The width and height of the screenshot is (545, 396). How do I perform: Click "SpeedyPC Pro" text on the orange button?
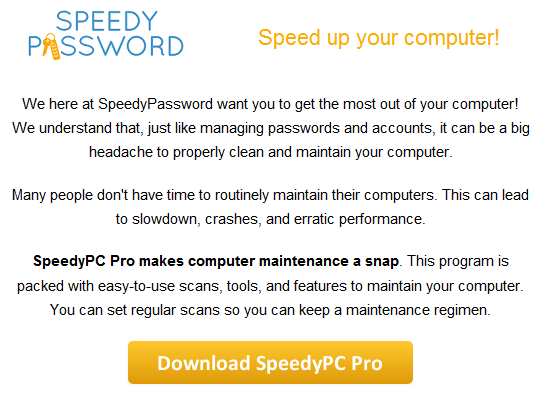coord(319,364)
